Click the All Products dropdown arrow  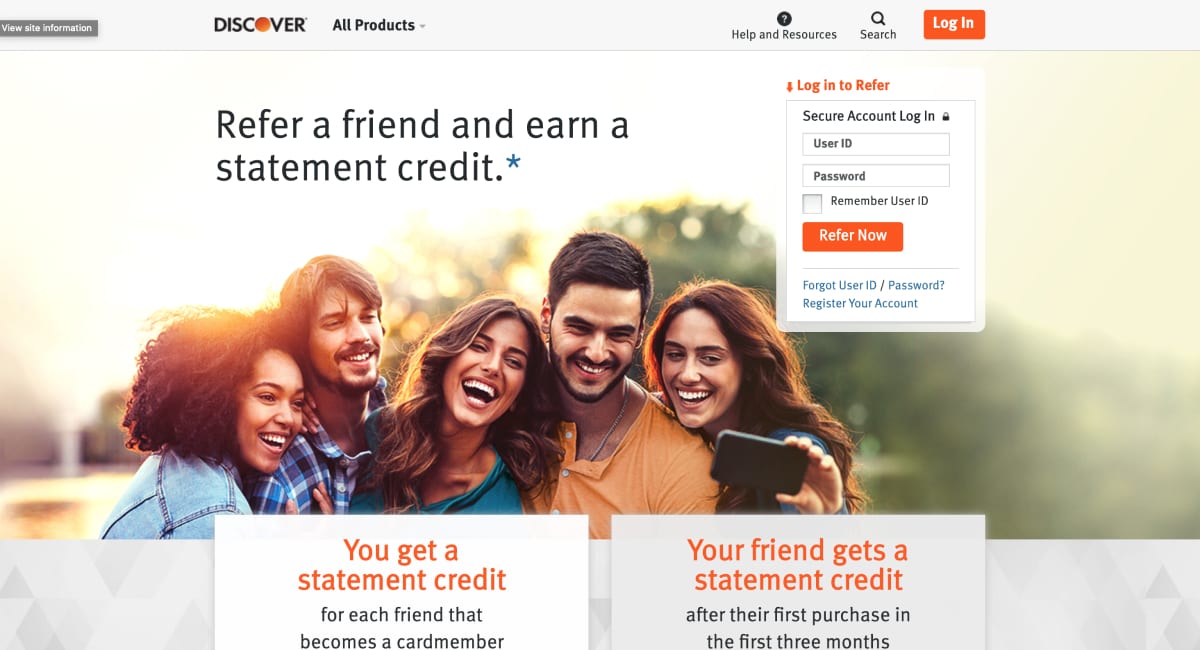click(x=422, y=26)
